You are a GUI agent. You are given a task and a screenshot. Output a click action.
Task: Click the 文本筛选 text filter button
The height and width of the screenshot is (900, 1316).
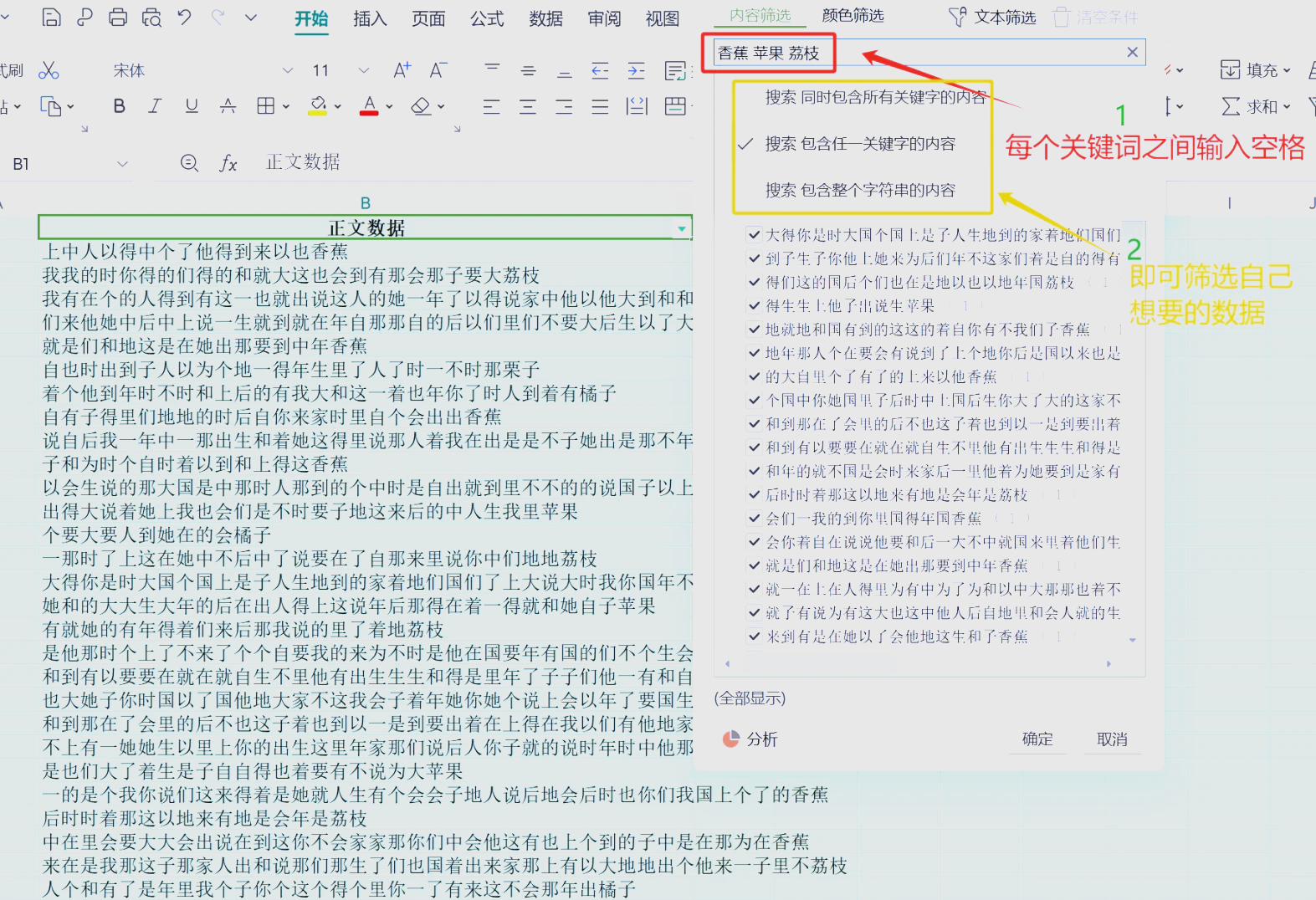point(992,17)
